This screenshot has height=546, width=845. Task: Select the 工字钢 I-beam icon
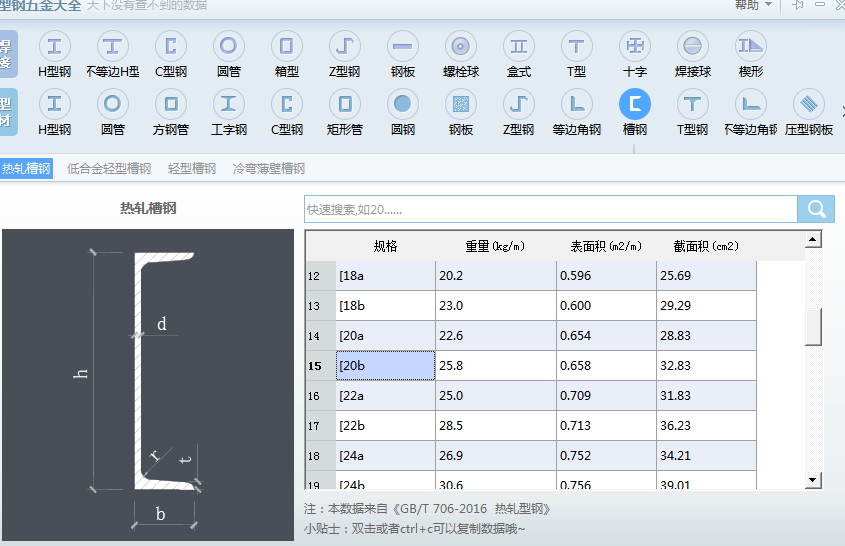click(228, 104)
